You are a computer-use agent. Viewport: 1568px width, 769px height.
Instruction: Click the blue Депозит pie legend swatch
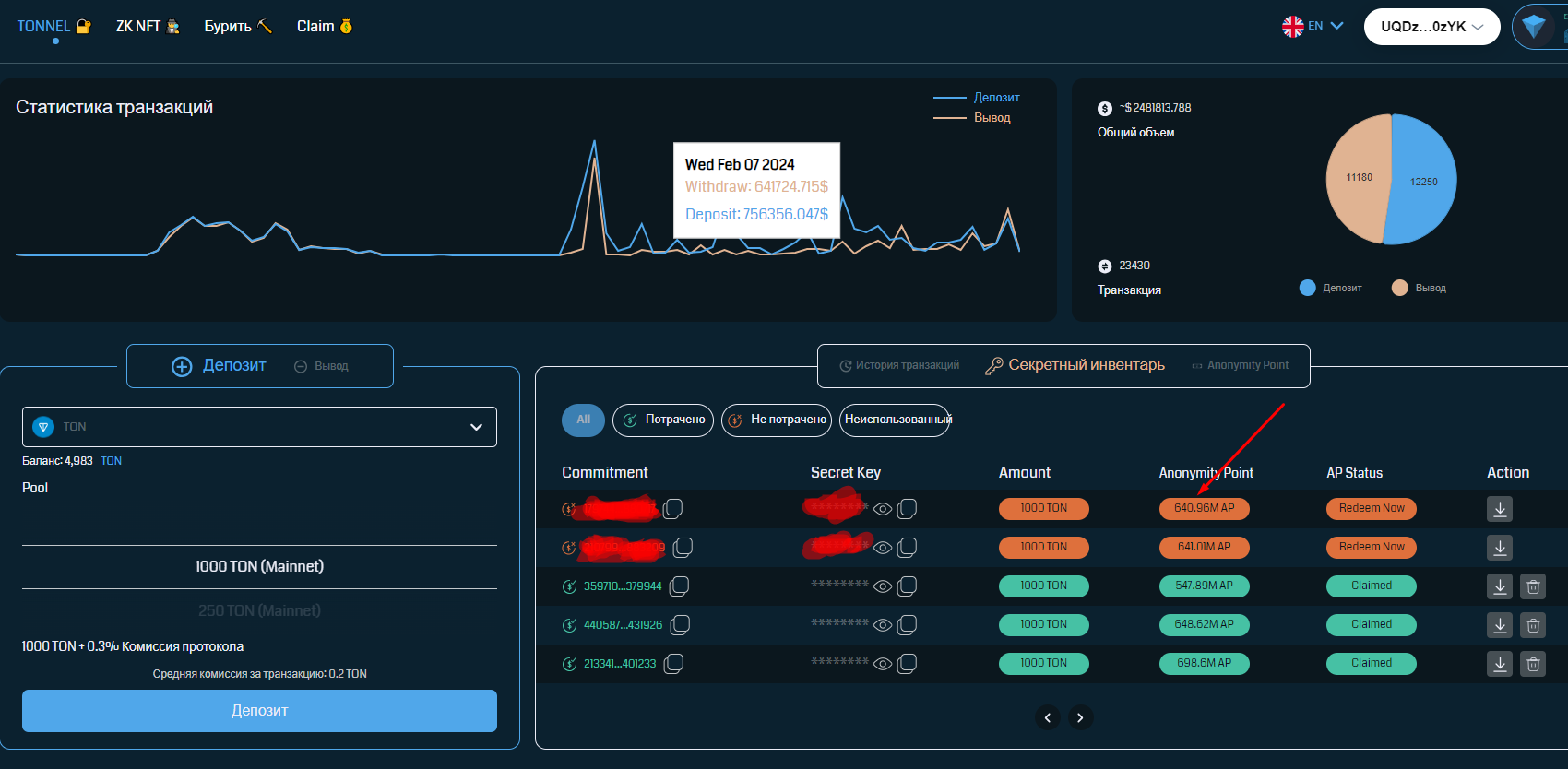(x=1307, y=288)
